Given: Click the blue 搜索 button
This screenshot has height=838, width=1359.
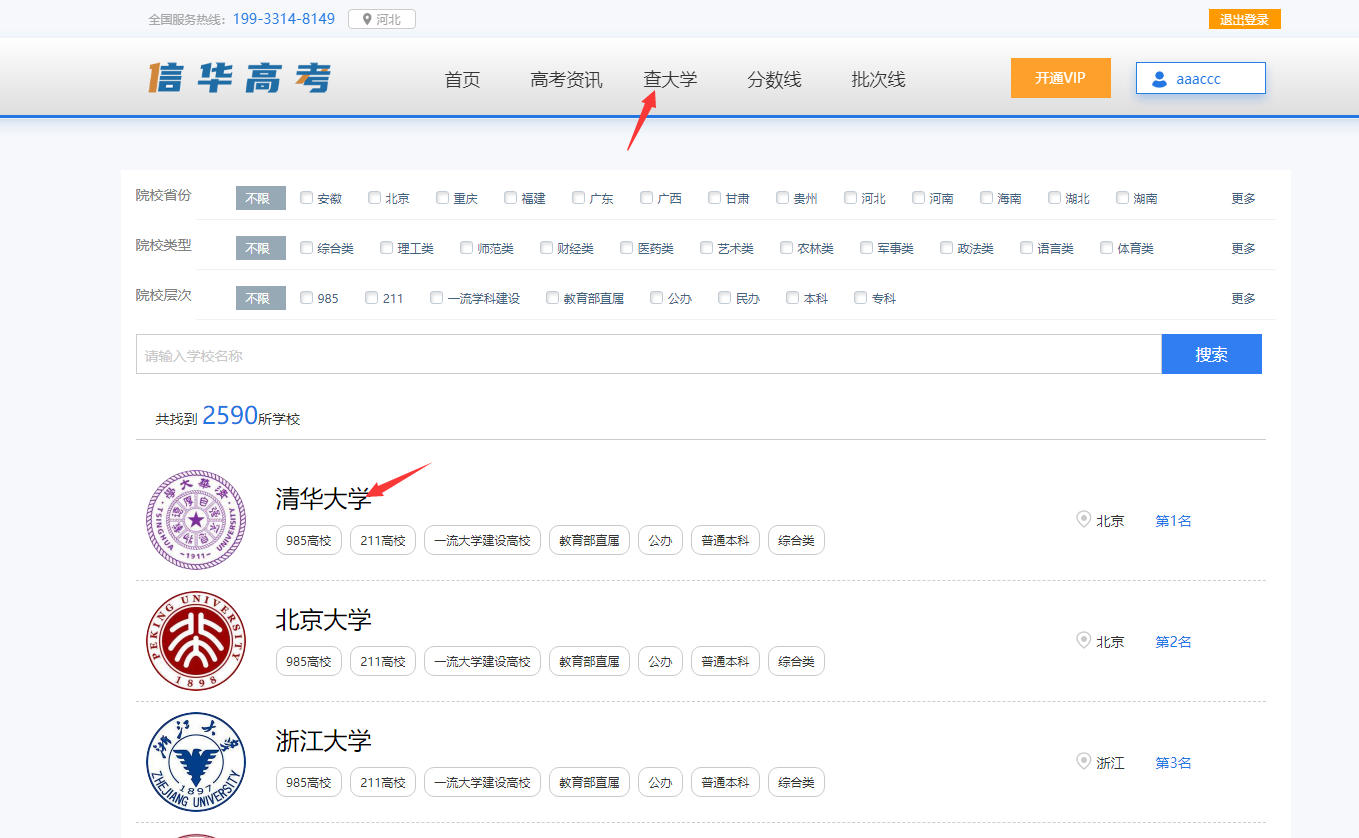Looking at the screenshot, I should [x=1212, y=354].
